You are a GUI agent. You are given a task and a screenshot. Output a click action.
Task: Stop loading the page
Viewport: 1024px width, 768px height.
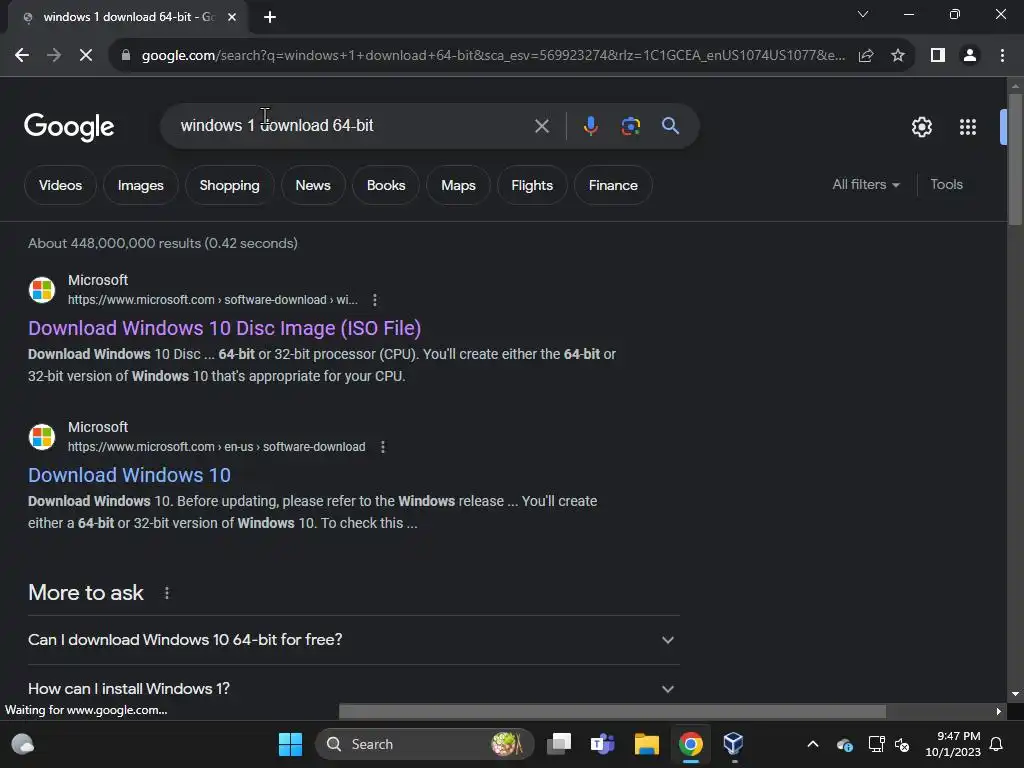tap(86, 56)
